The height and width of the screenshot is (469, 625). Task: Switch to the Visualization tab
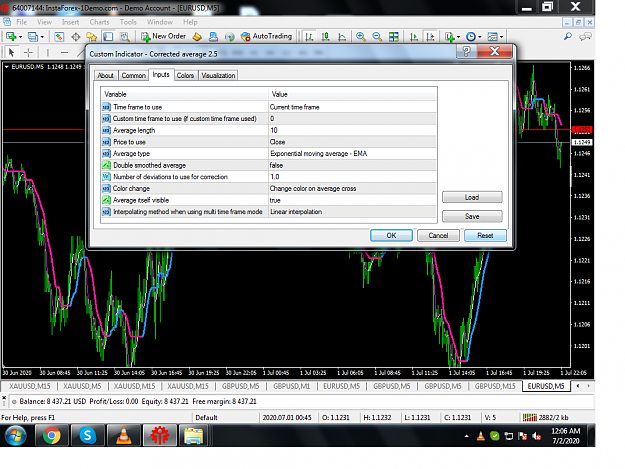(218, 75)
